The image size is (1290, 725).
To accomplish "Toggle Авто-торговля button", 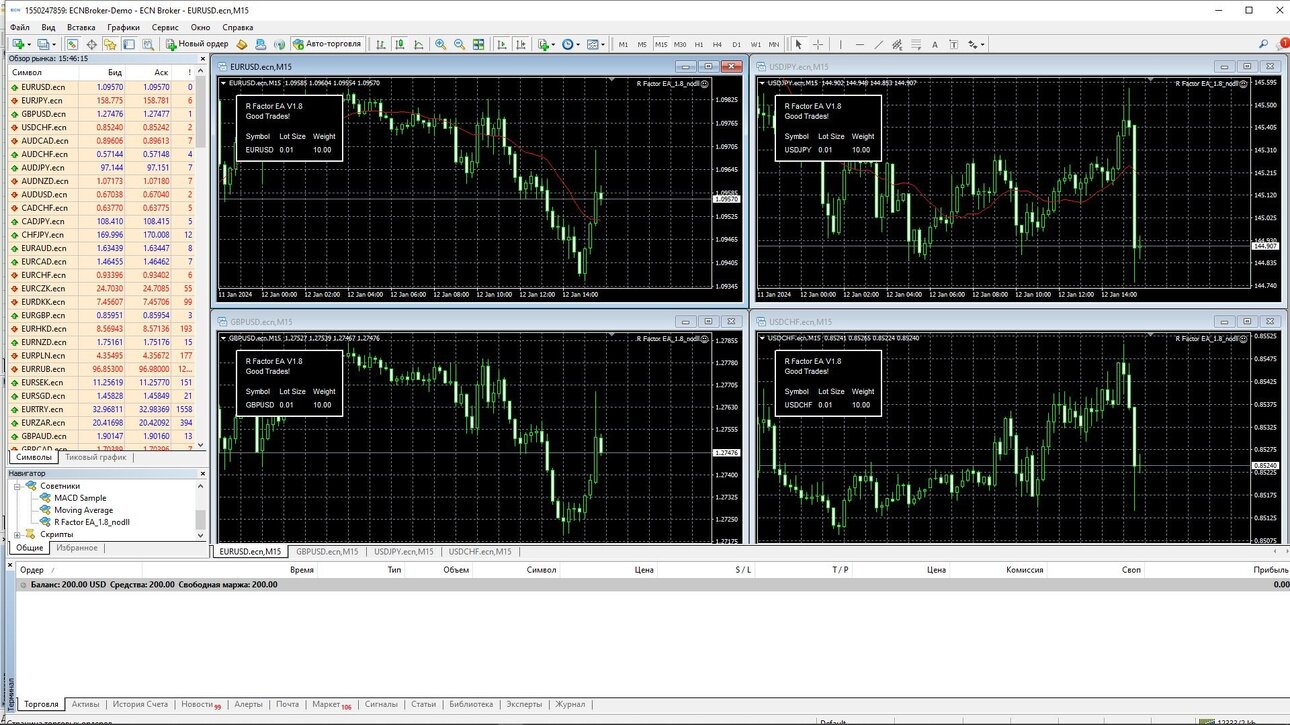I will 326,44.
